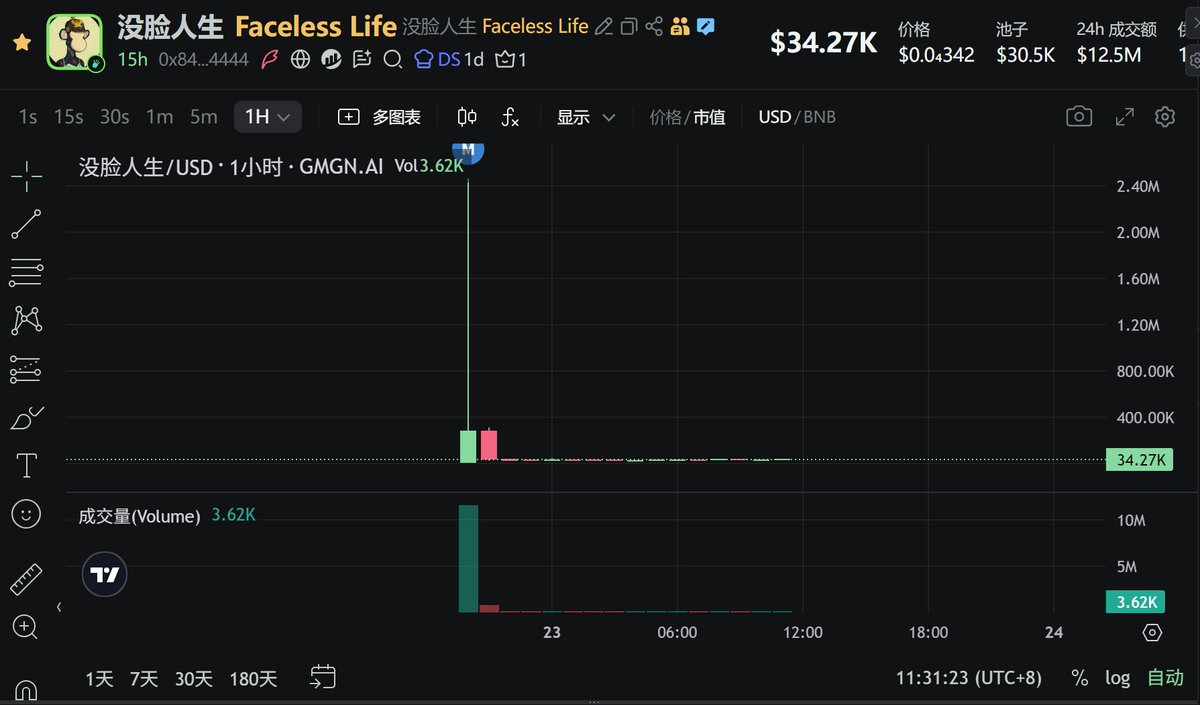Expand the 1H timeframe dropdown

coord(267,117)
